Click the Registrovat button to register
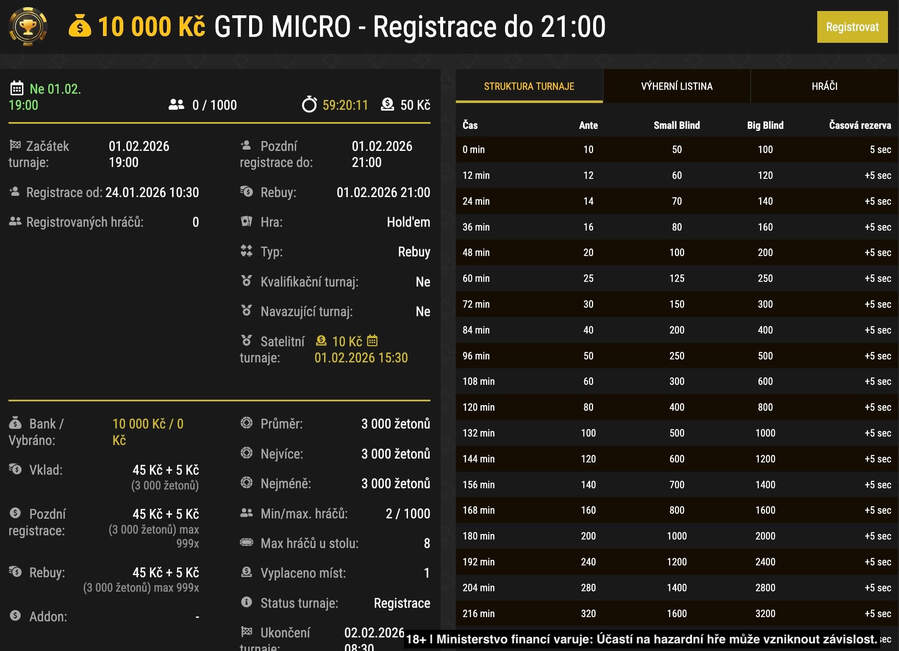 pyautogui.click(x=851, y=27)
